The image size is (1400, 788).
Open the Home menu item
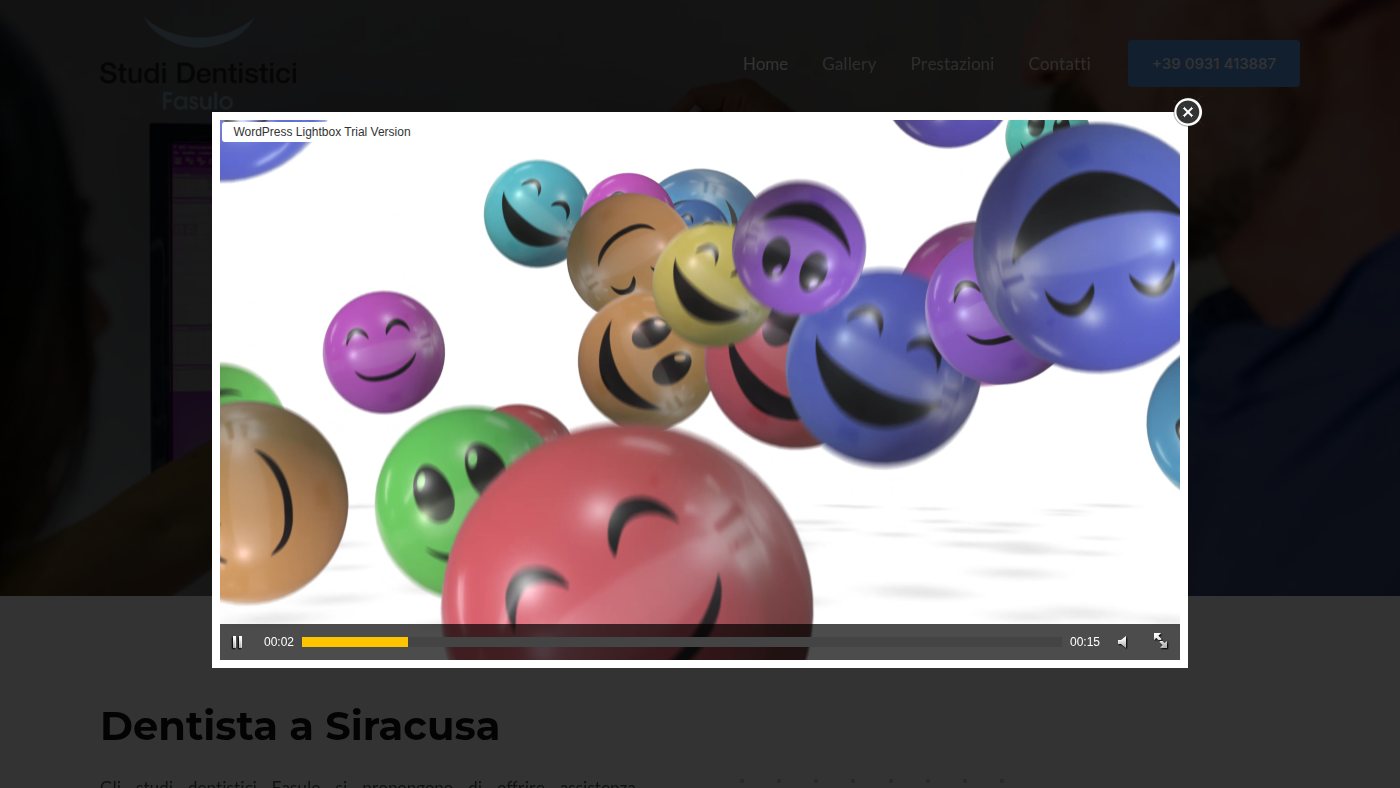pos(765,64)
